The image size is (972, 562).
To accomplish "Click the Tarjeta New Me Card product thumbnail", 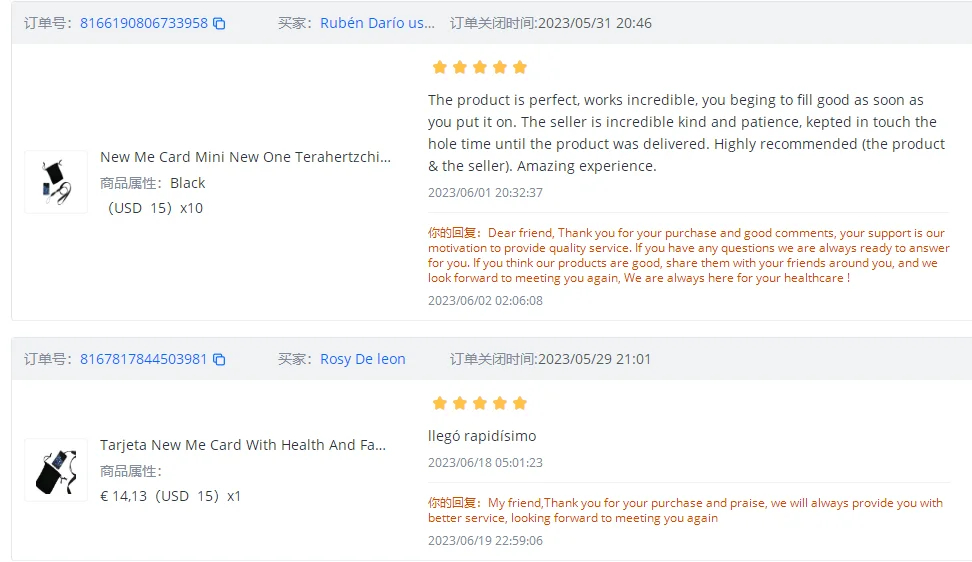I will pyautogui.click(x=56, y=470).
